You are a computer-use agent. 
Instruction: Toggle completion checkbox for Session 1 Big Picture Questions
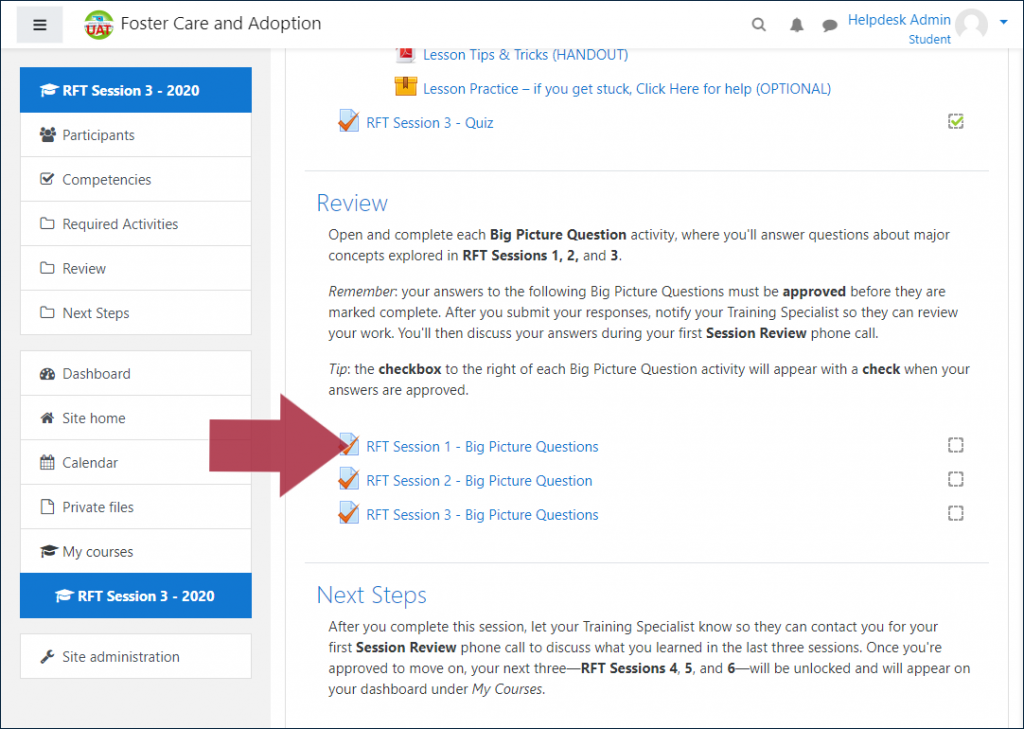tap(955, 446)
